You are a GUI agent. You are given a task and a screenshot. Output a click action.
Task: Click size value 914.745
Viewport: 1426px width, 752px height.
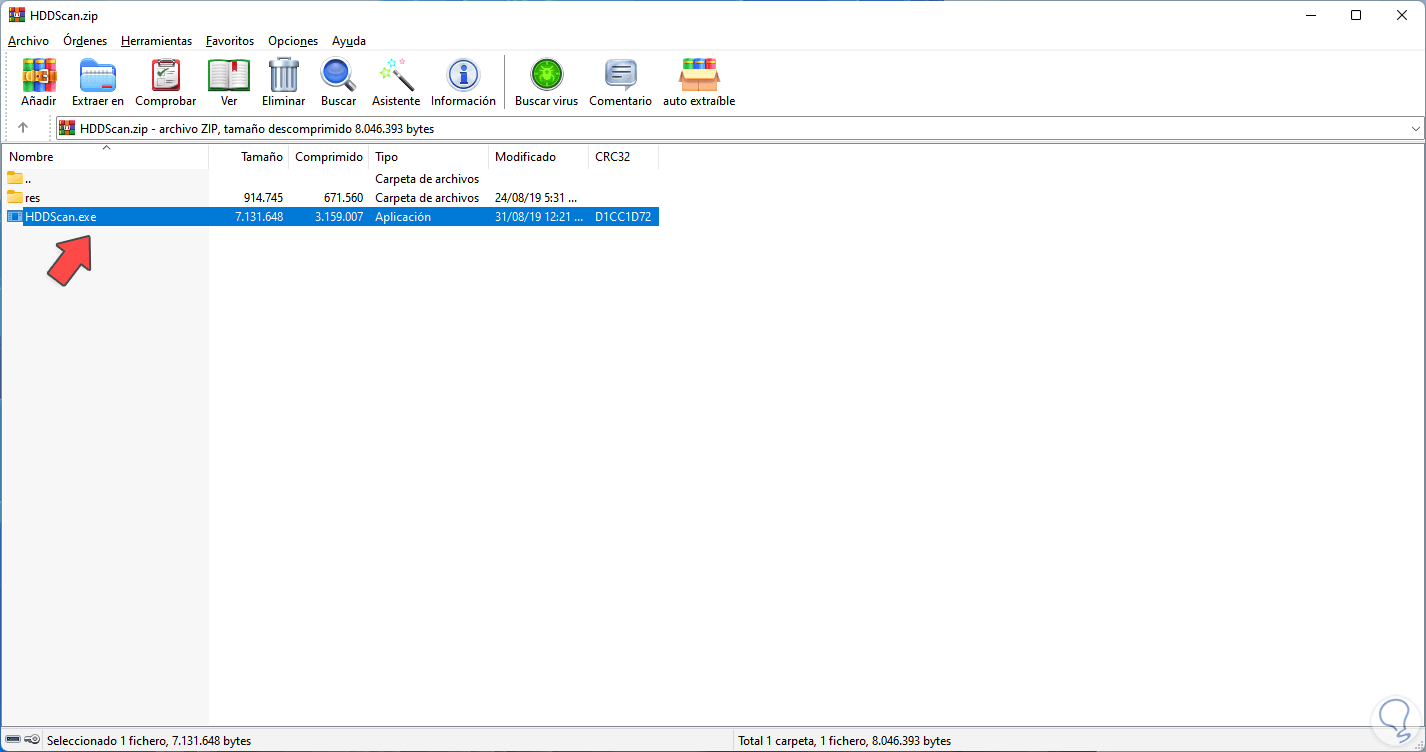(x=263, y=198)
